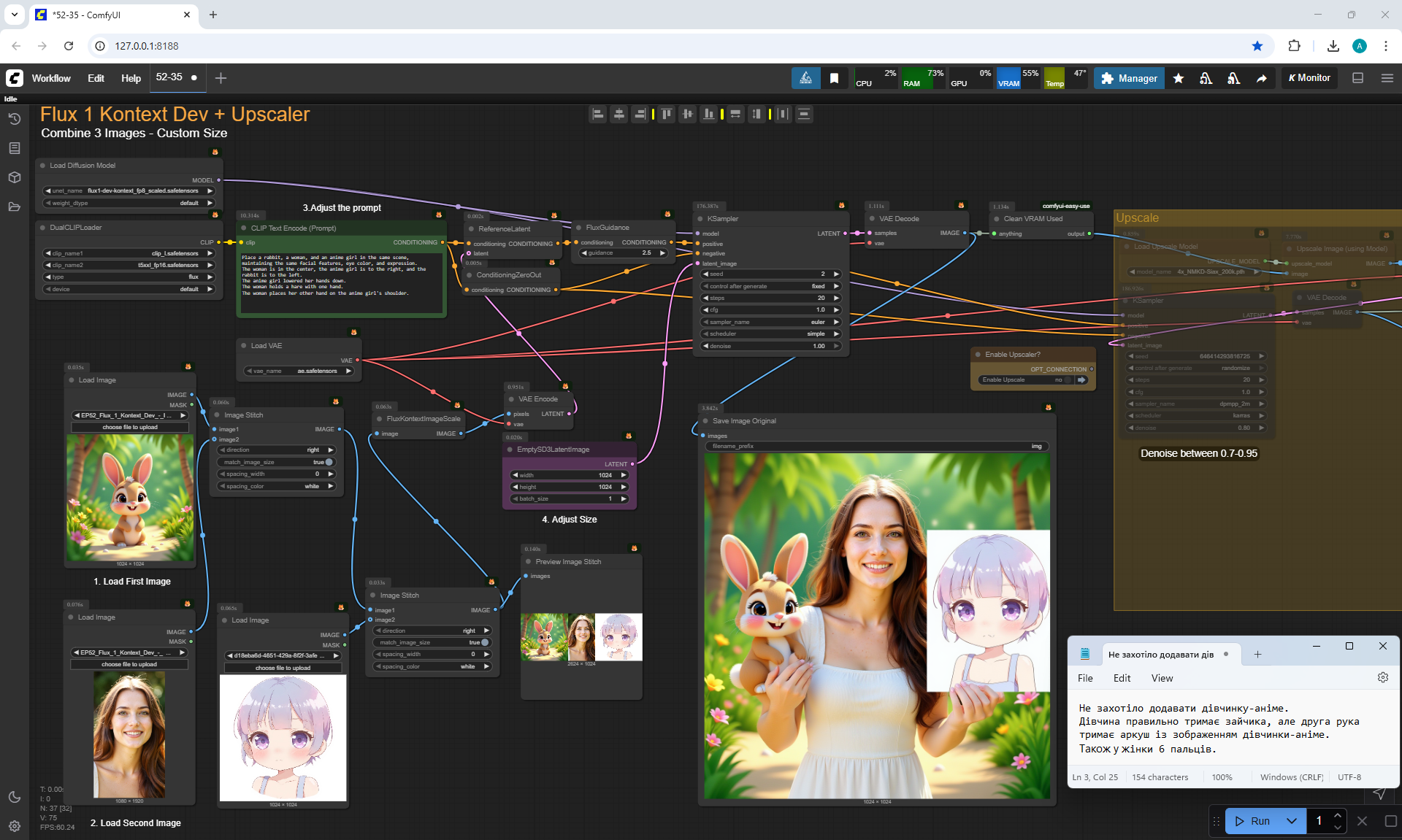This screenshot has height=840, width=1402.
Task: Click the Run button
Action: coord(1254,821)
